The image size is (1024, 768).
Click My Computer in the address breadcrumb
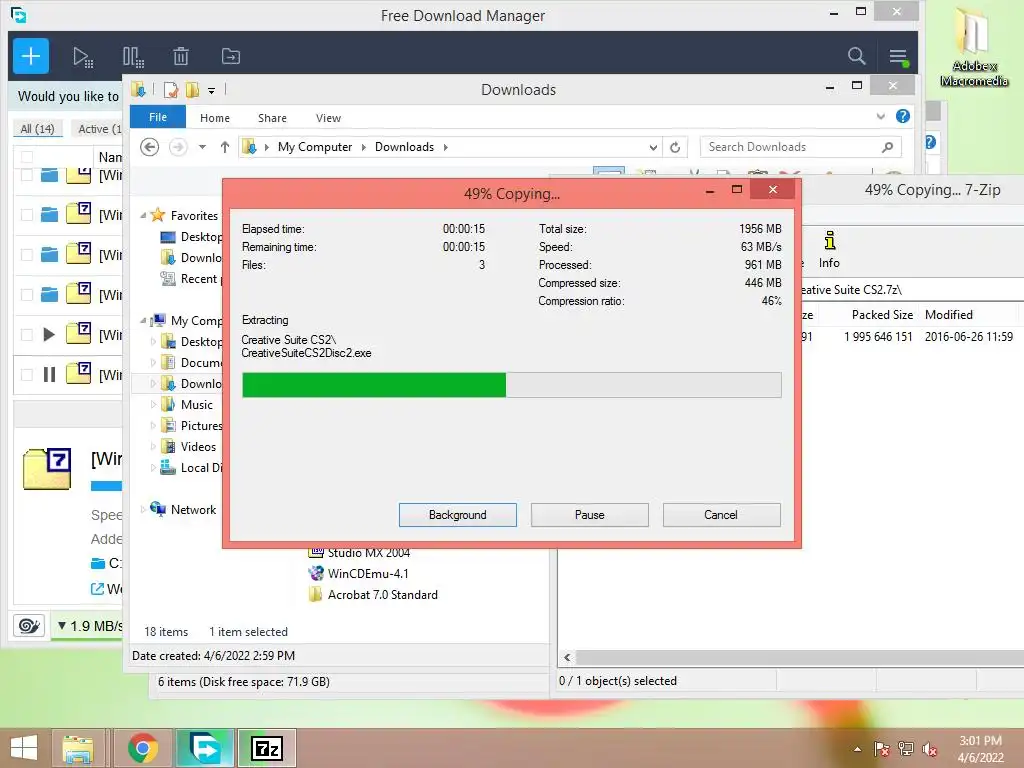315,147
